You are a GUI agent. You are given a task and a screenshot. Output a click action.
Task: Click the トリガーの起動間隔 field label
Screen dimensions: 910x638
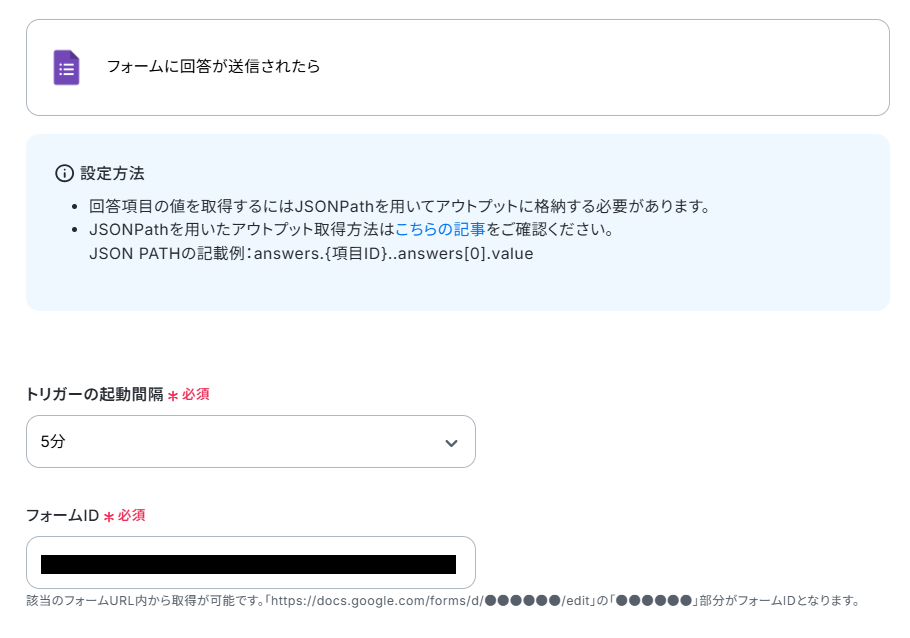point(95,394)
